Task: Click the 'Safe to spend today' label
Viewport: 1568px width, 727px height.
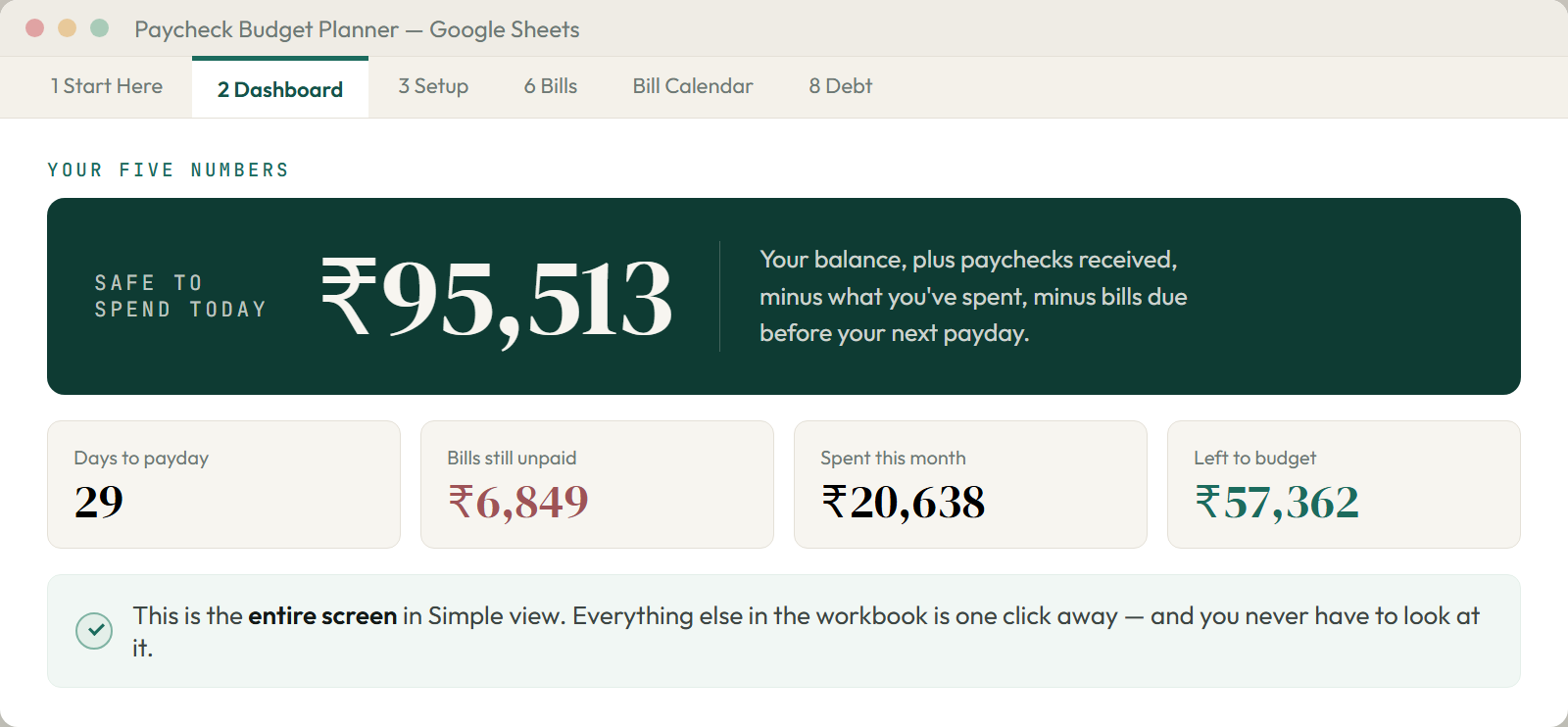Action: click(x=180, y=296)
